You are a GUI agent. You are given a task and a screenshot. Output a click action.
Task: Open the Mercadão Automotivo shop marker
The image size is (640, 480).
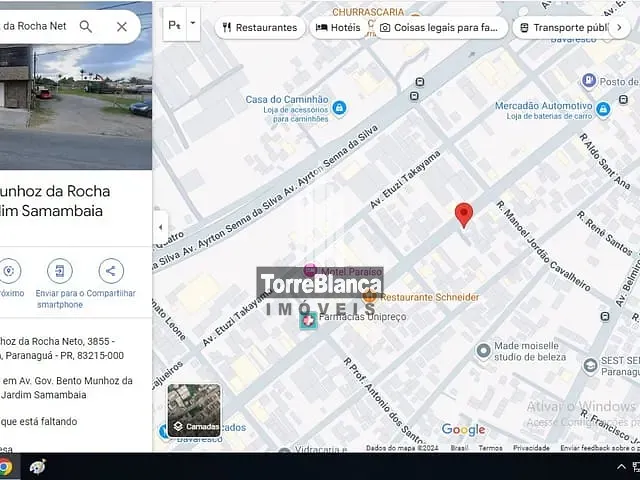click(603, 109)
